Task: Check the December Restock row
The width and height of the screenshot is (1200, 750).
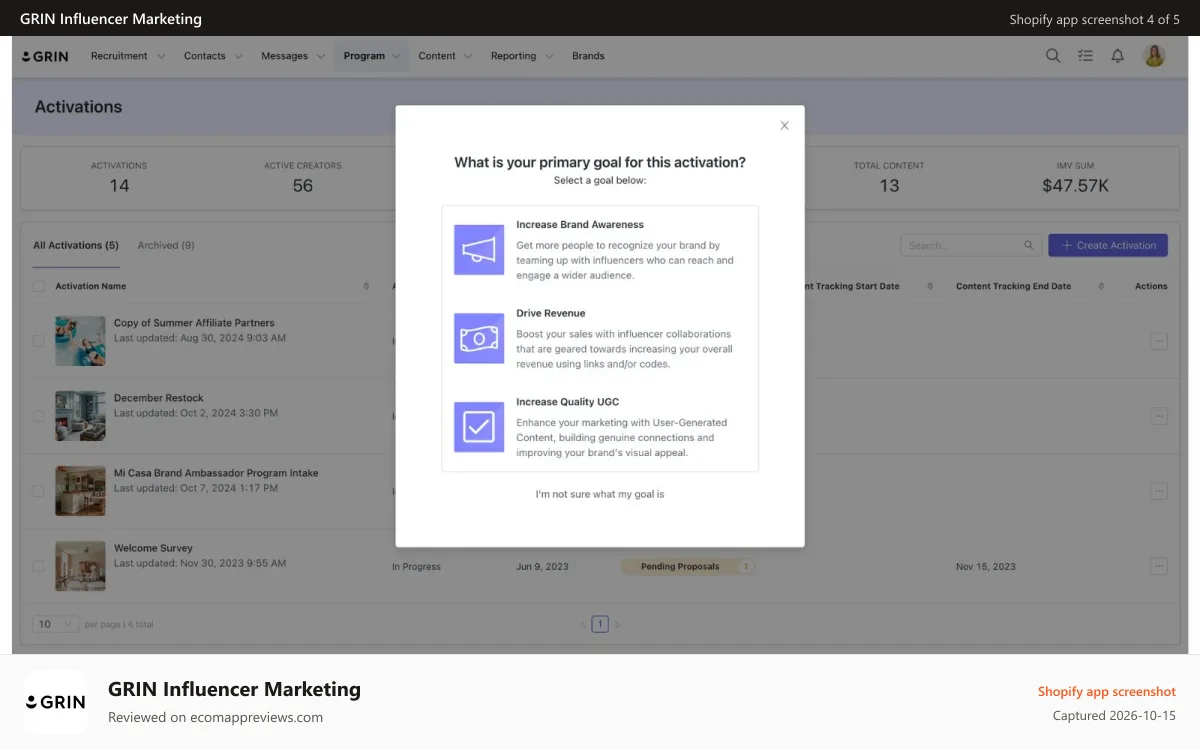Action: click(38, 416)
